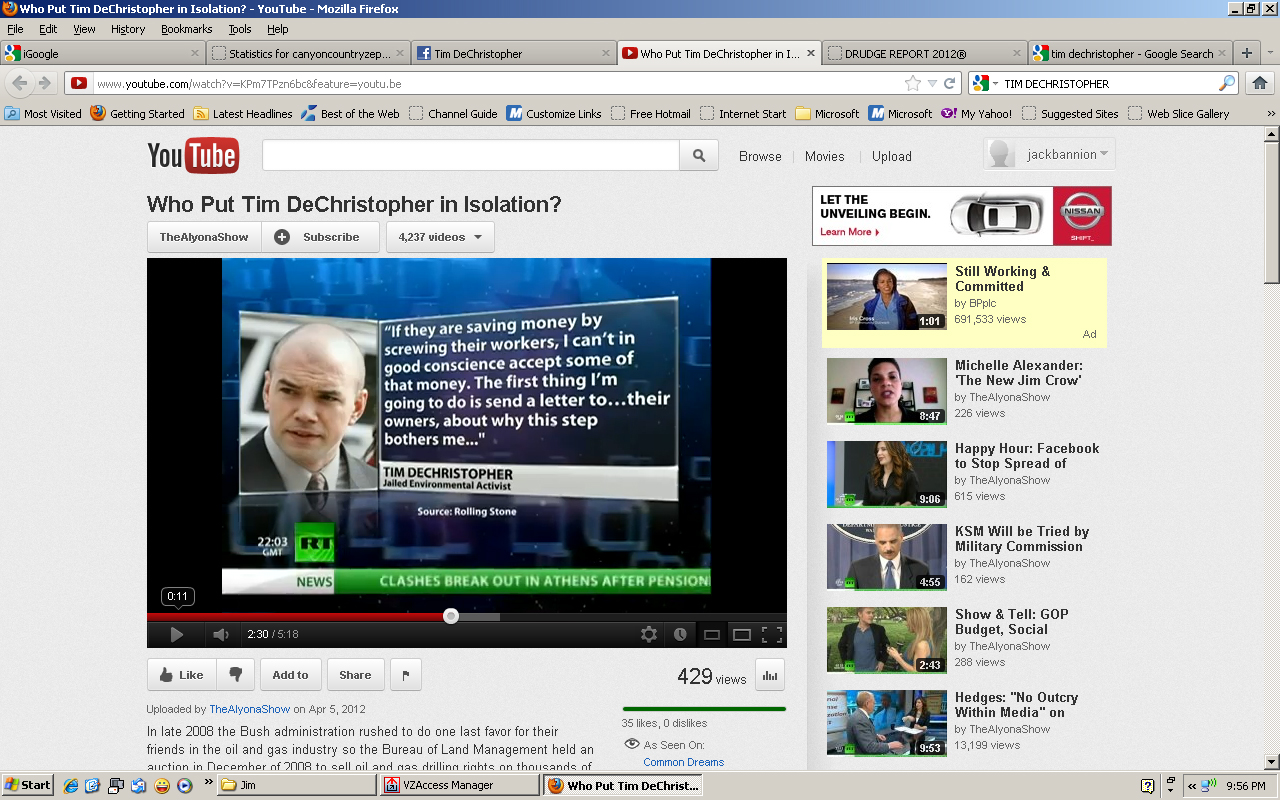Click the YouTube search magnifier button
1280x800 pixels.
click(698, 156)
